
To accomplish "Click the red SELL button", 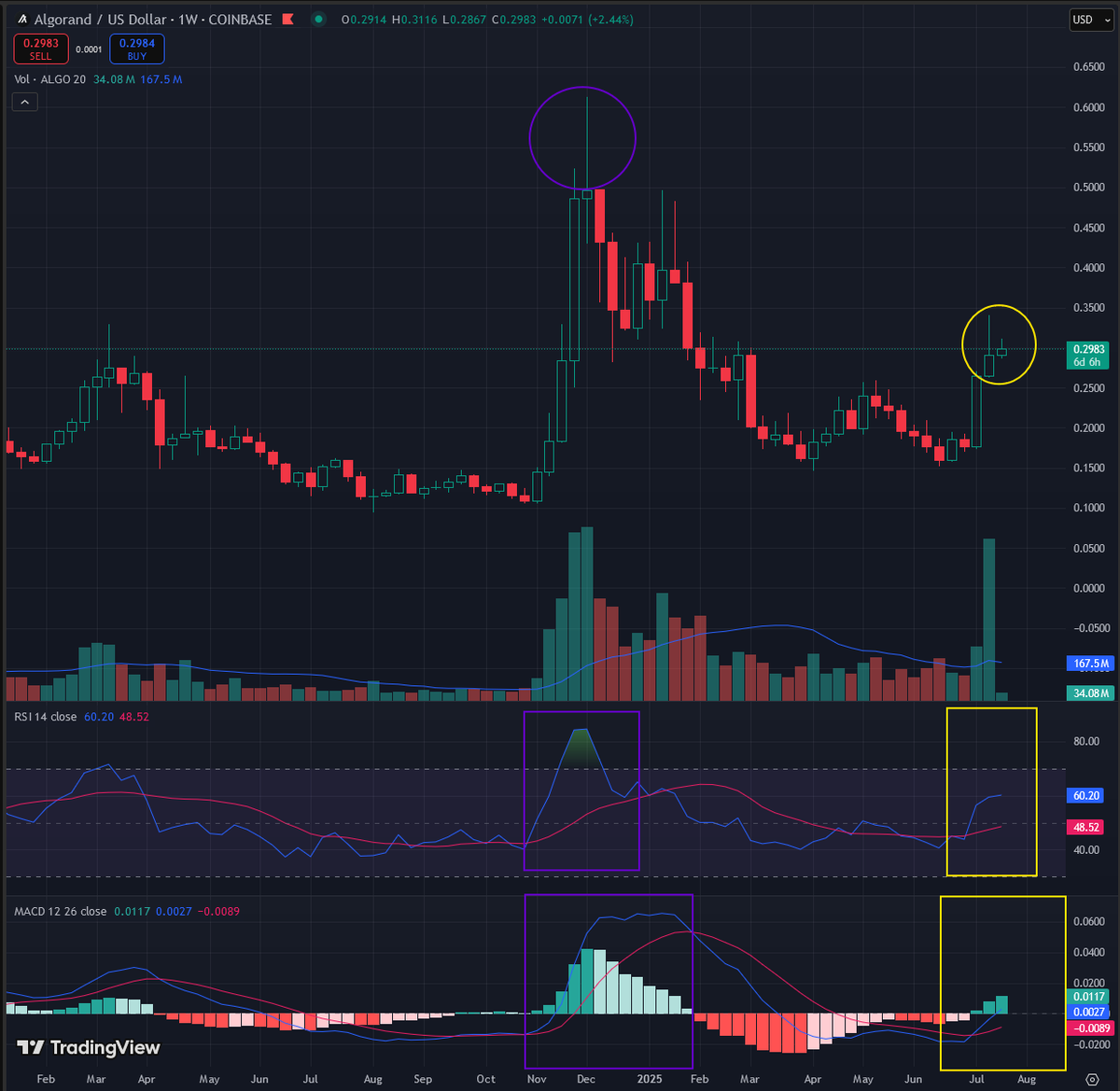I will coord(40,49).
